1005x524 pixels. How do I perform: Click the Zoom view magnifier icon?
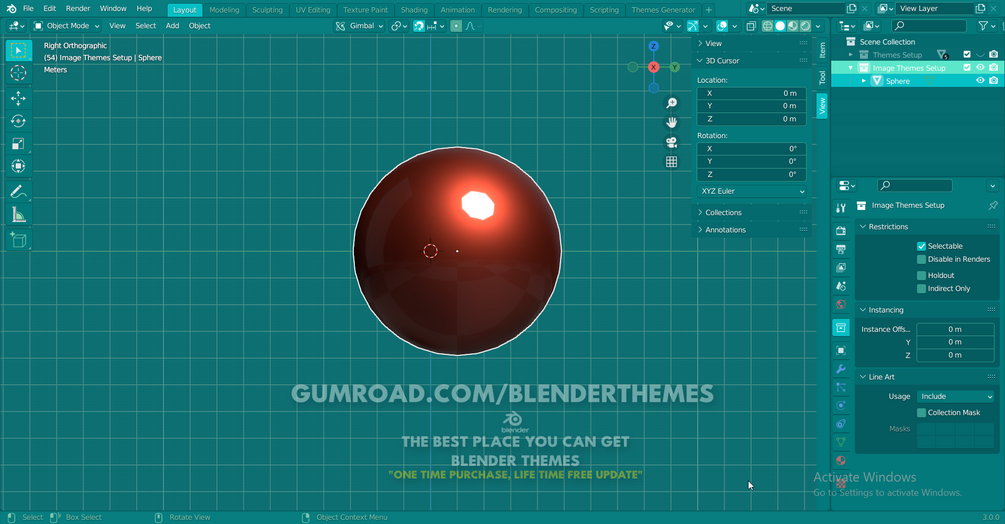pyautogui.click(x=671, y=103)
